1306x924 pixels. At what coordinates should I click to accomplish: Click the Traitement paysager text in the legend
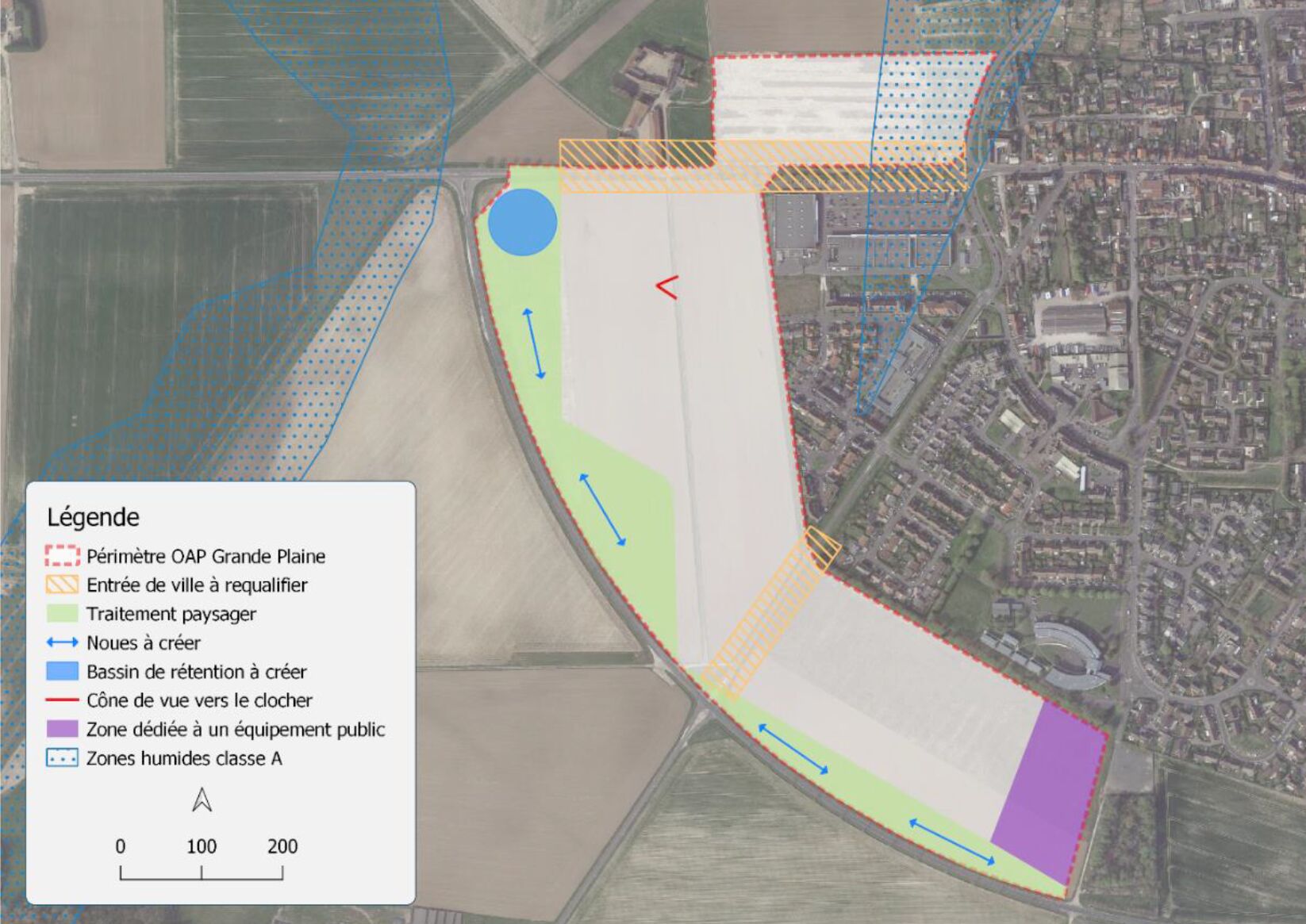tap(171, 614)
